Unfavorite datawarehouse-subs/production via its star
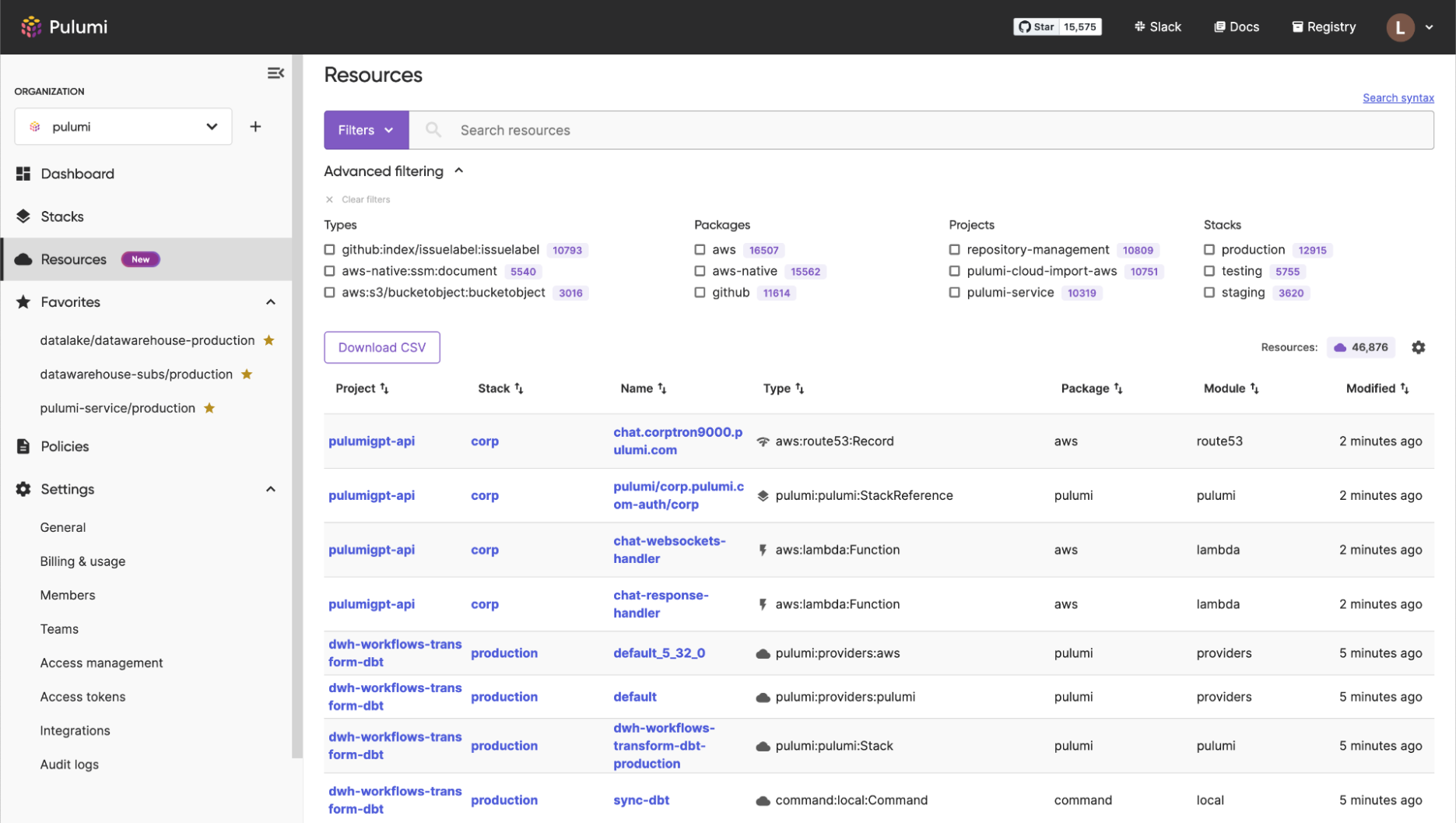 coord(247,375)
